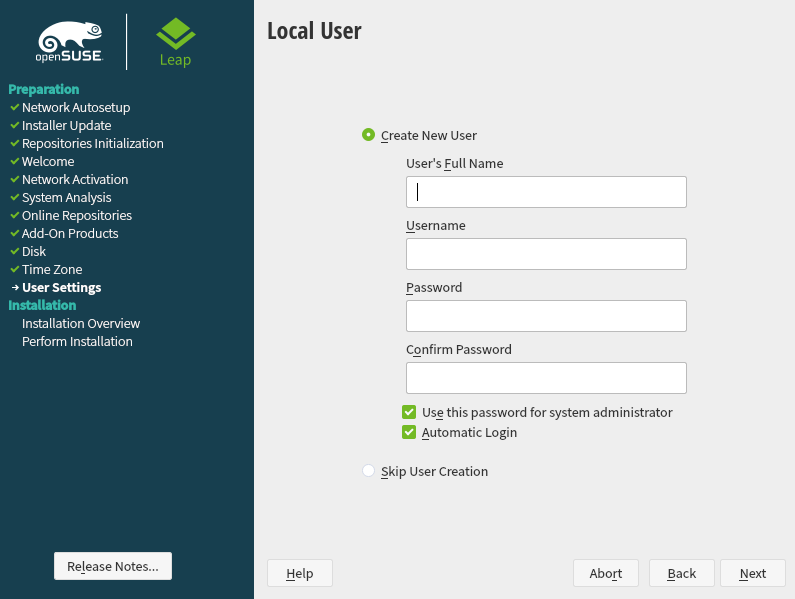Go back with the Back button

click(x=681, y=573)
